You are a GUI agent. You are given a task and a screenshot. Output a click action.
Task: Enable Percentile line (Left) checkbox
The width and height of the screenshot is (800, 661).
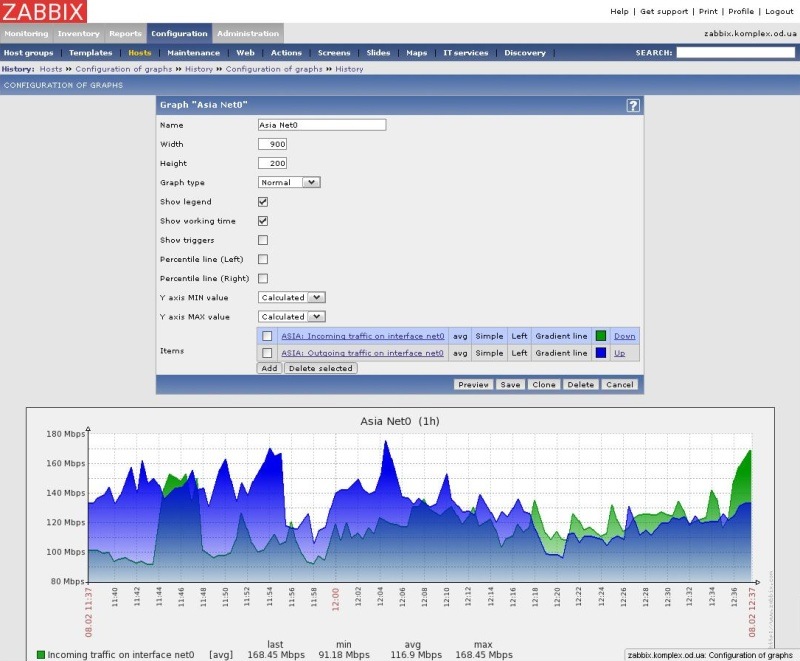[263, 259]
